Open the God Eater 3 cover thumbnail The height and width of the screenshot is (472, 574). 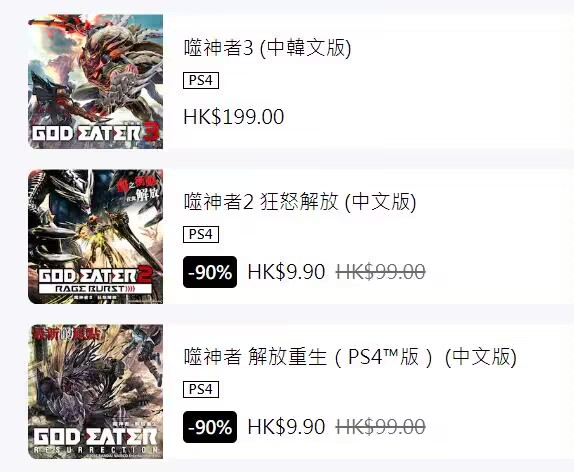coord(96,82)
